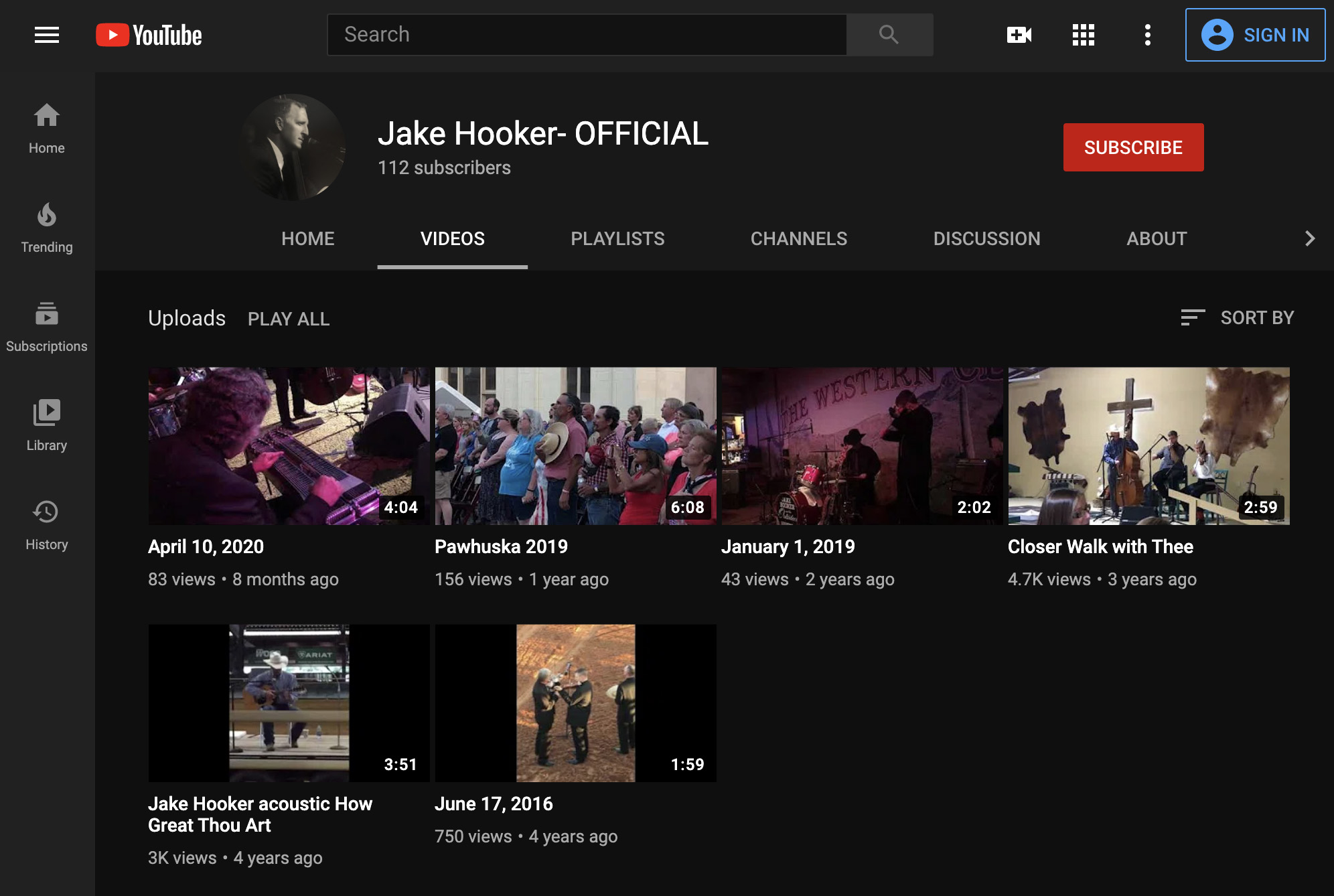The image size is (1334, 896).
Task: Open Trending in the sidebar
Action: [47, 228]
